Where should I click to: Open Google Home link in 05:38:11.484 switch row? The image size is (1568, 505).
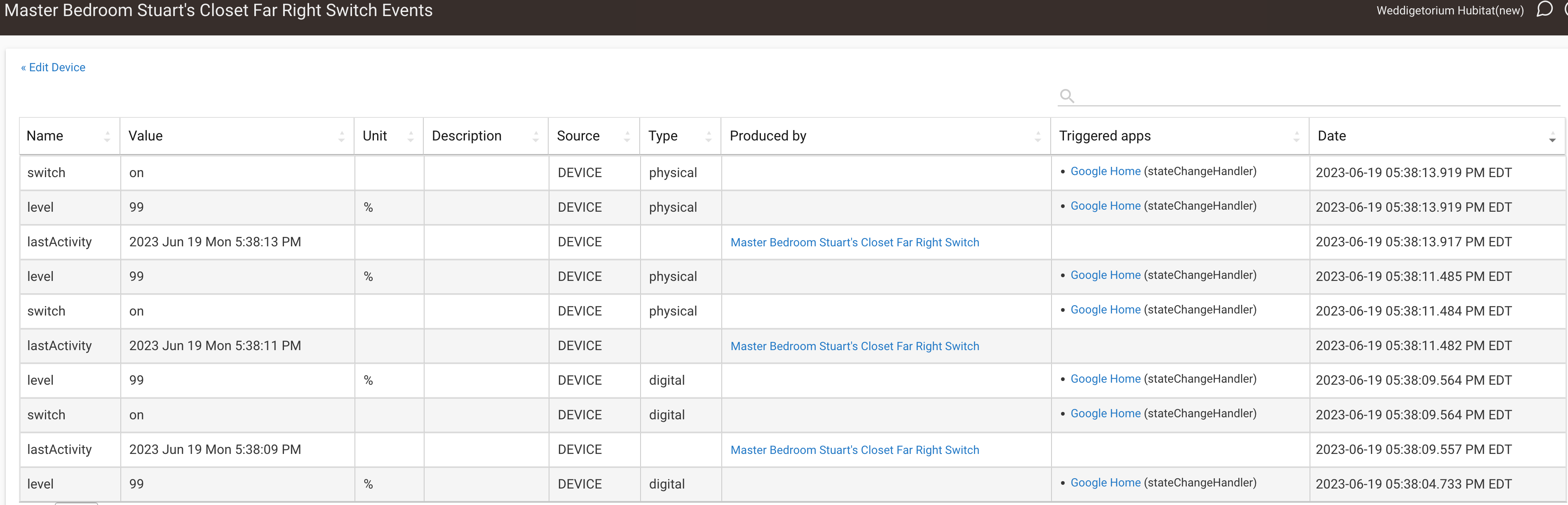[1106, 310]
